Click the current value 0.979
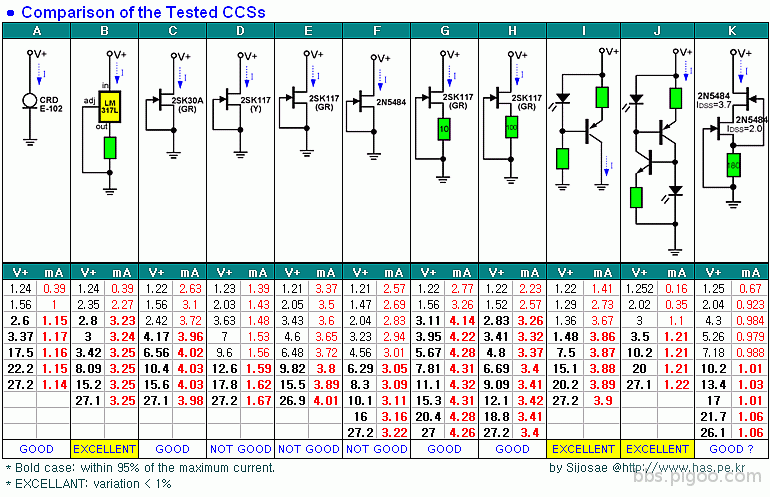 click(x=750, y=337)
